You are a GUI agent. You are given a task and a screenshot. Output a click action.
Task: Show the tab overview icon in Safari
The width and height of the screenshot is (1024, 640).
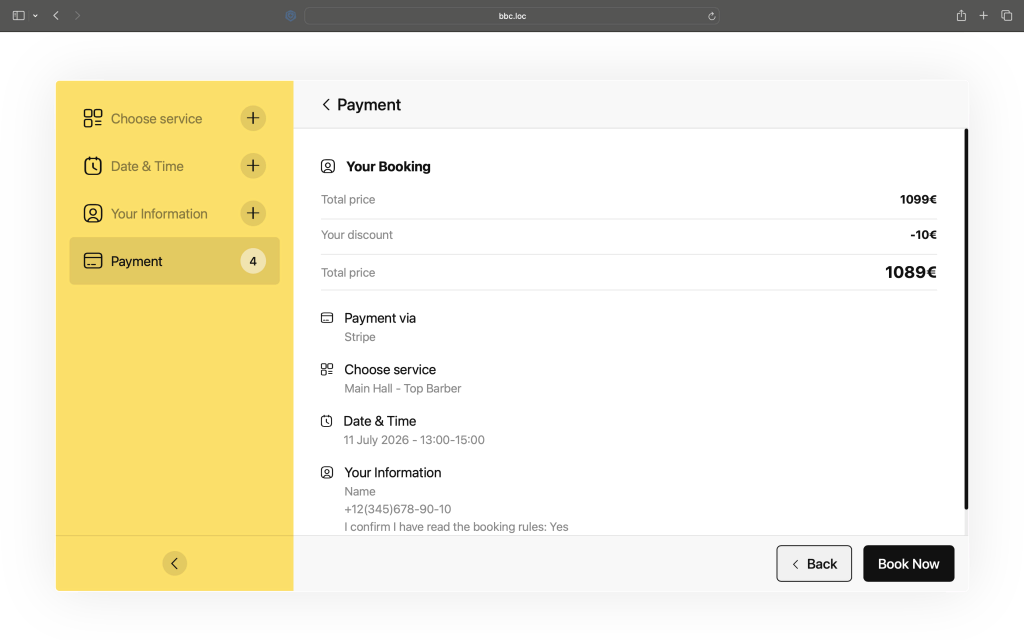tap(1006, 15)
